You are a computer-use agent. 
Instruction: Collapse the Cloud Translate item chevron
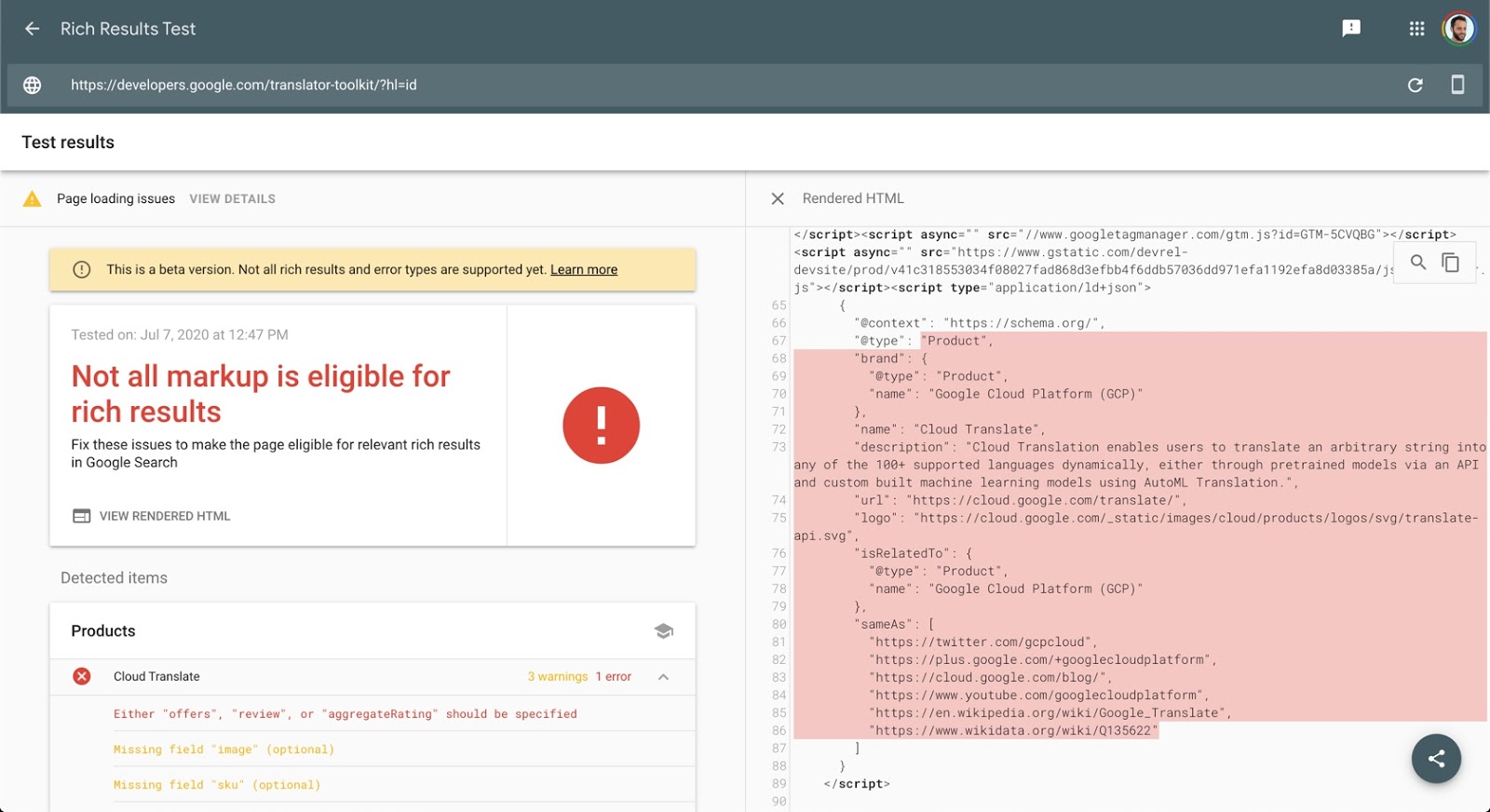(x=663, y=677)
